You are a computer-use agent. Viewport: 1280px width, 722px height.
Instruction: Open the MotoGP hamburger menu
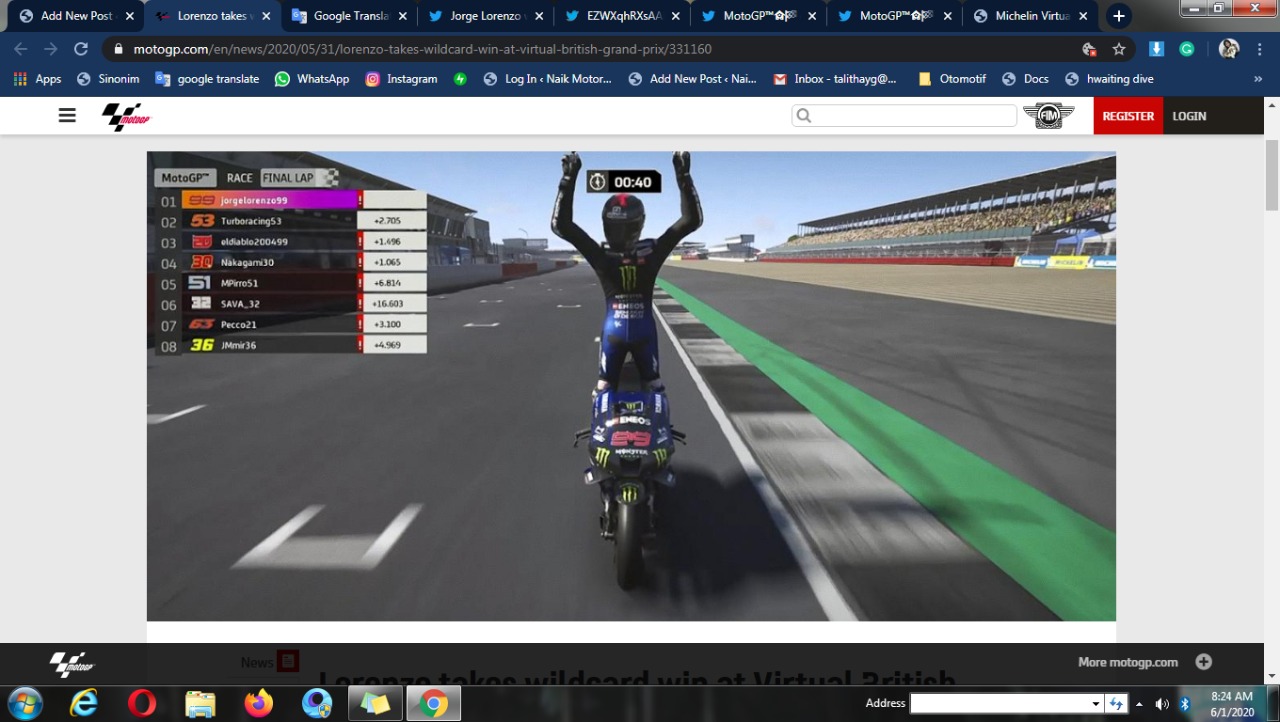(67, 116)
